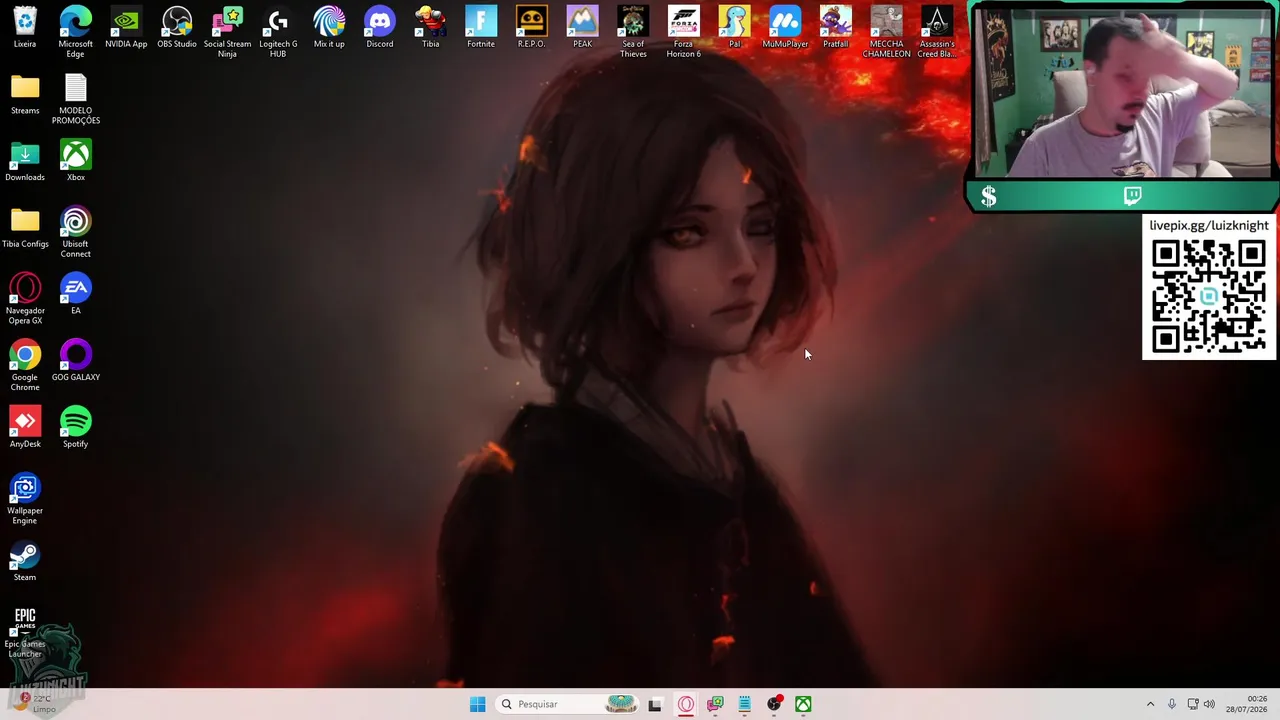Select the GOG GALAXY icon
Image resolution: width=1280 pixels, height=720 pixels.
(76, 360)
